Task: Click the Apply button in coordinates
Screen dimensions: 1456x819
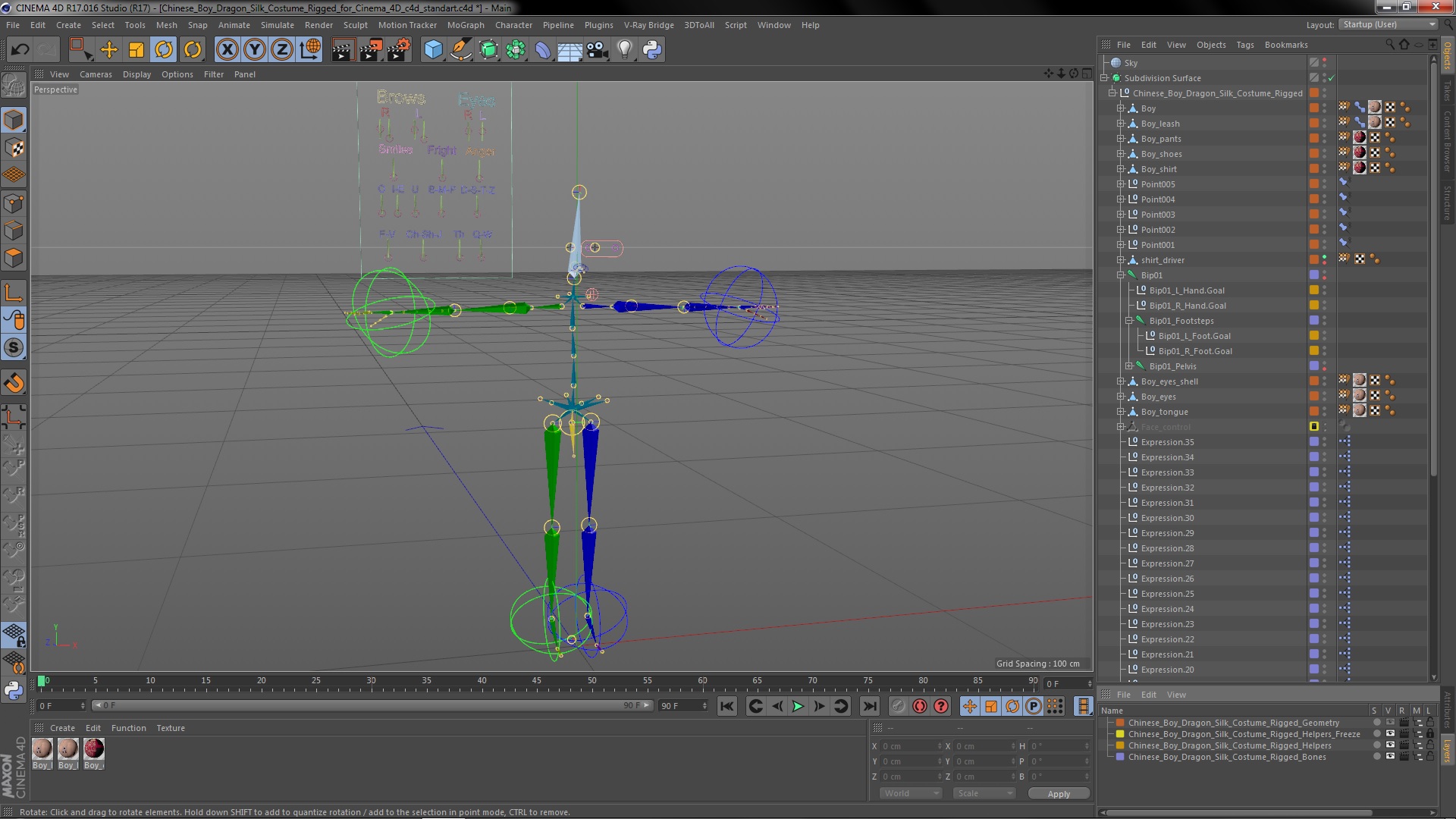Action: [x=1059, y=794]
